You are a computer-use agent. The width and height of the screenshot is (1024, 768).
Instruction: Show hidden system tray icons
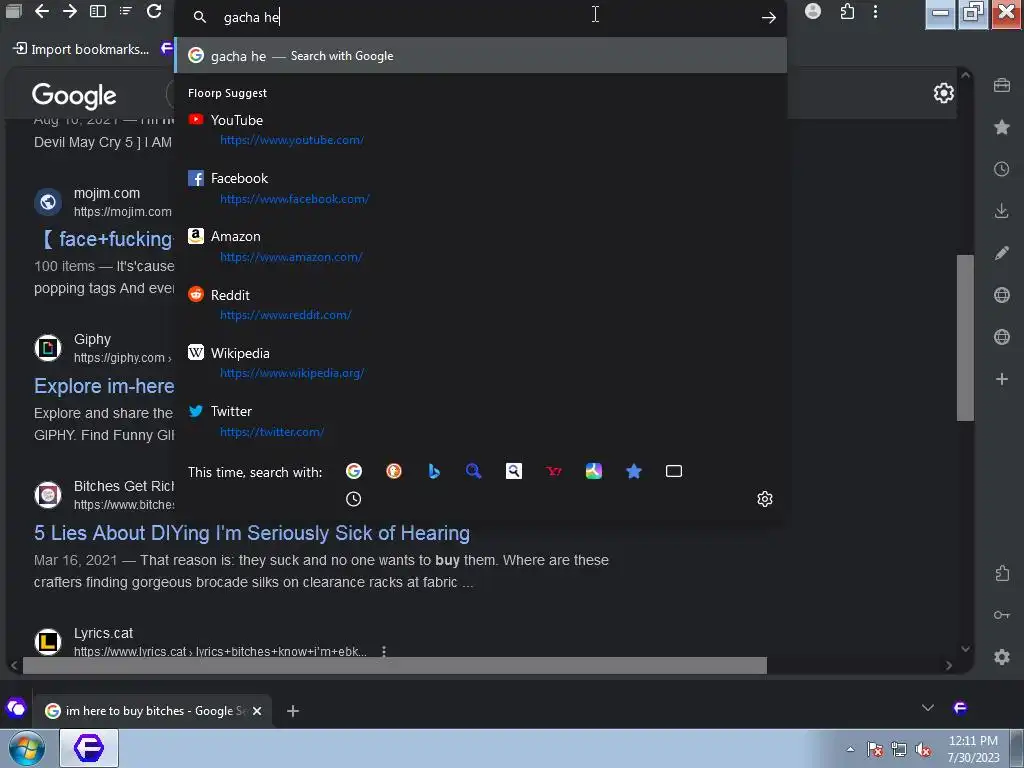tap(850, 750)
